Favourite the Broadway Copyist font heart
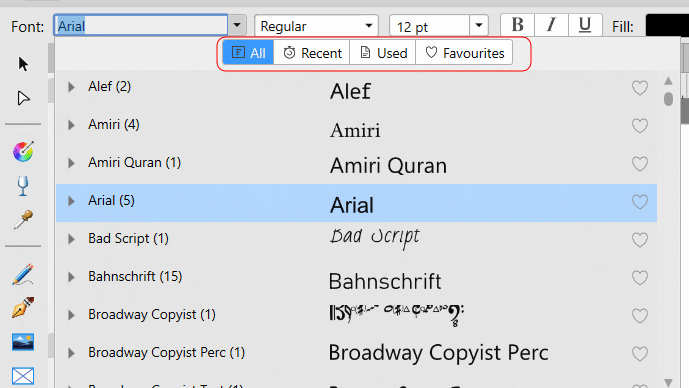This screenshot has width=689, height=388. pyautogui.click(x=640, y=316)
